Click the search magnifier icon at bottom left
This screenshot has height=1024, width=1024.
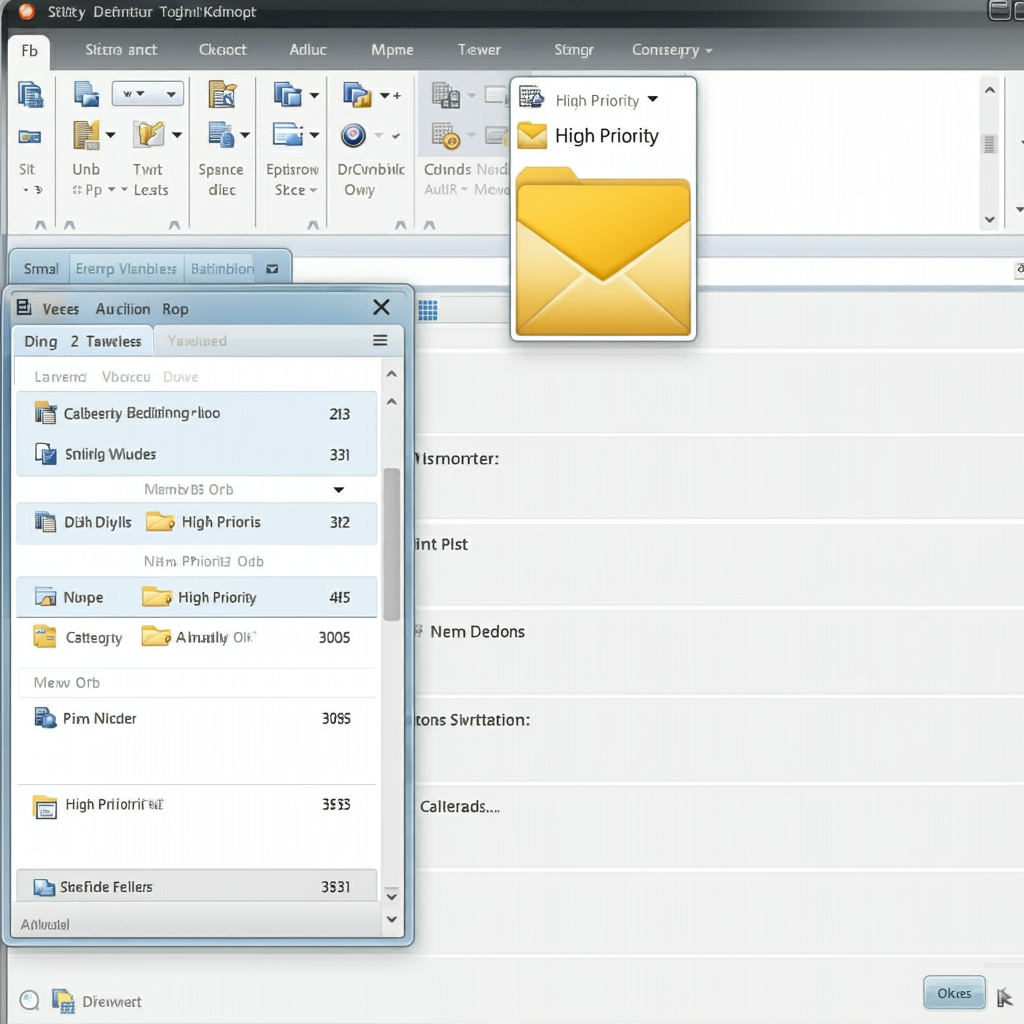[x=29, y=1000]
